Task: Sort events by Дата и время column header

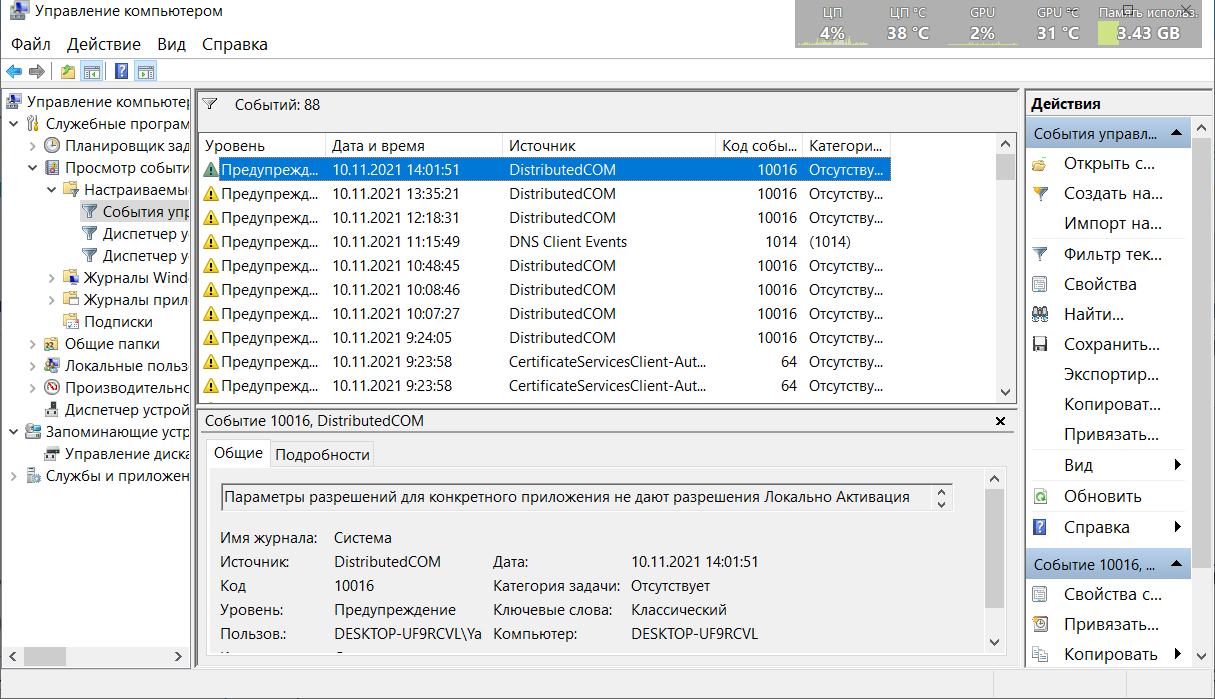Action: click(414, 146)
